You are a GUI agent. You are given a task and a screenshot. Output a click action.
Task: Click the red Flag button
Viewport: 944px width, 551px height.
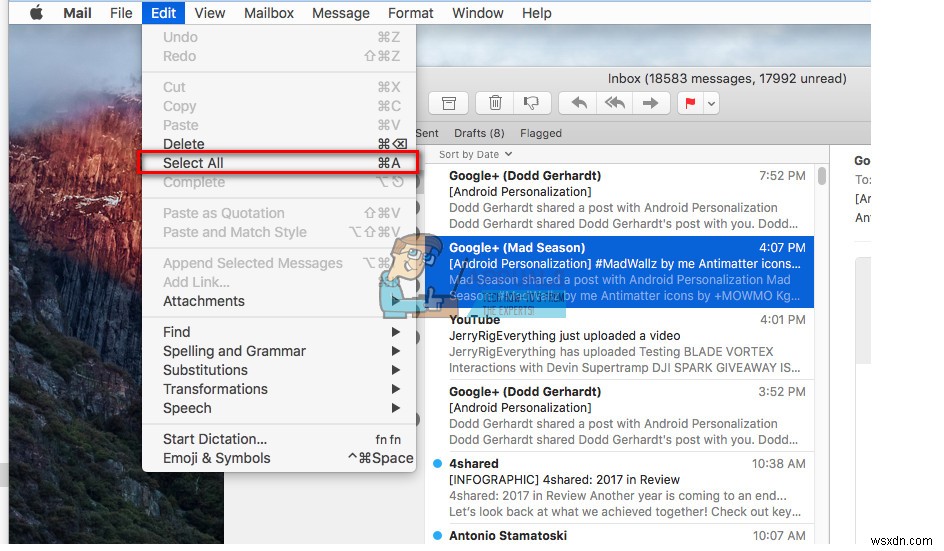pos(690,103)
